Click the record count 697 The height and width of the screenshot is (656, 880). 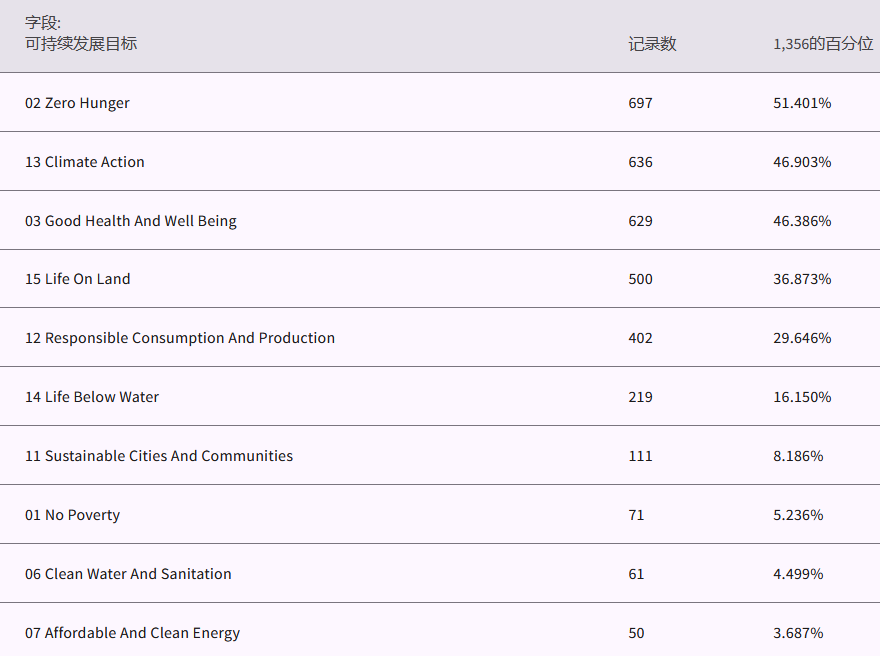coord(640,103)
